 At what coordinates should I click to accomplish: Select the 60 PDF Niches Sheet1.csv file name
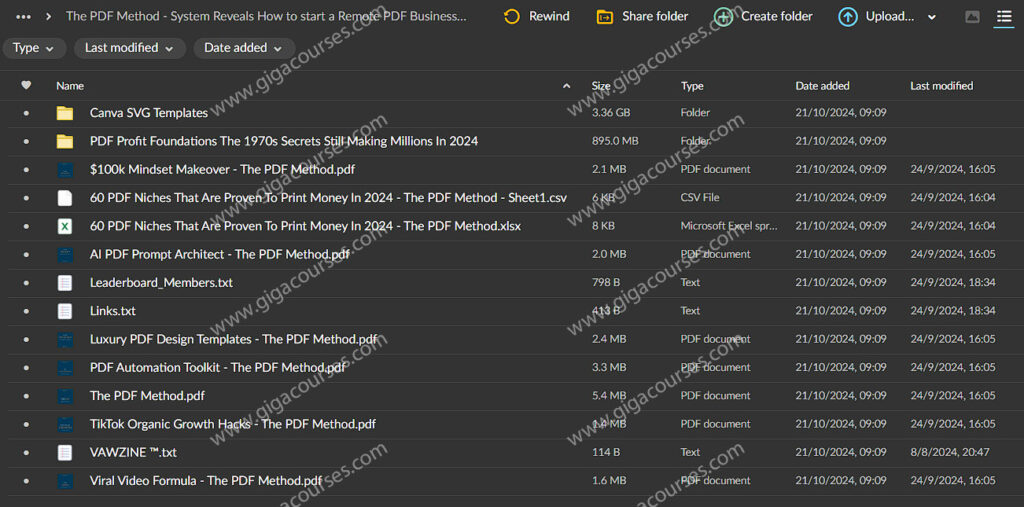point(328,198)
